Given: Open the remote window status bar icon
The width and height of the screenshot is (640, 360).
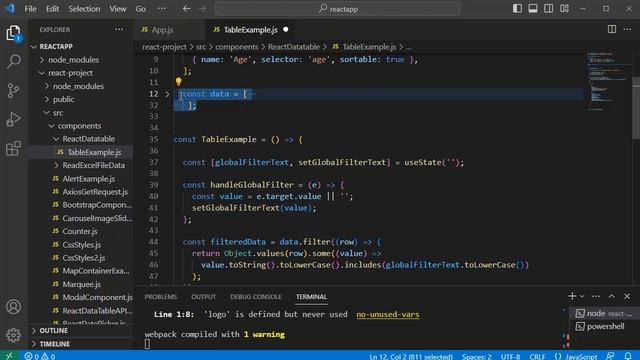Looking at the screenshot, I should 9,356.
